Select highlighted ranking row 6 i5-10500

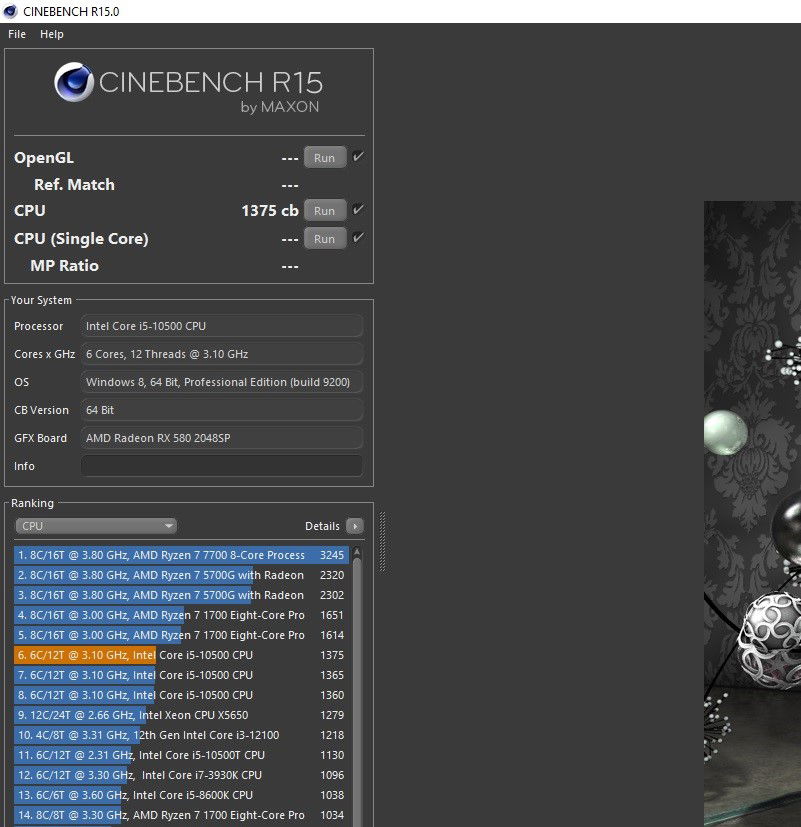point(181,655)
